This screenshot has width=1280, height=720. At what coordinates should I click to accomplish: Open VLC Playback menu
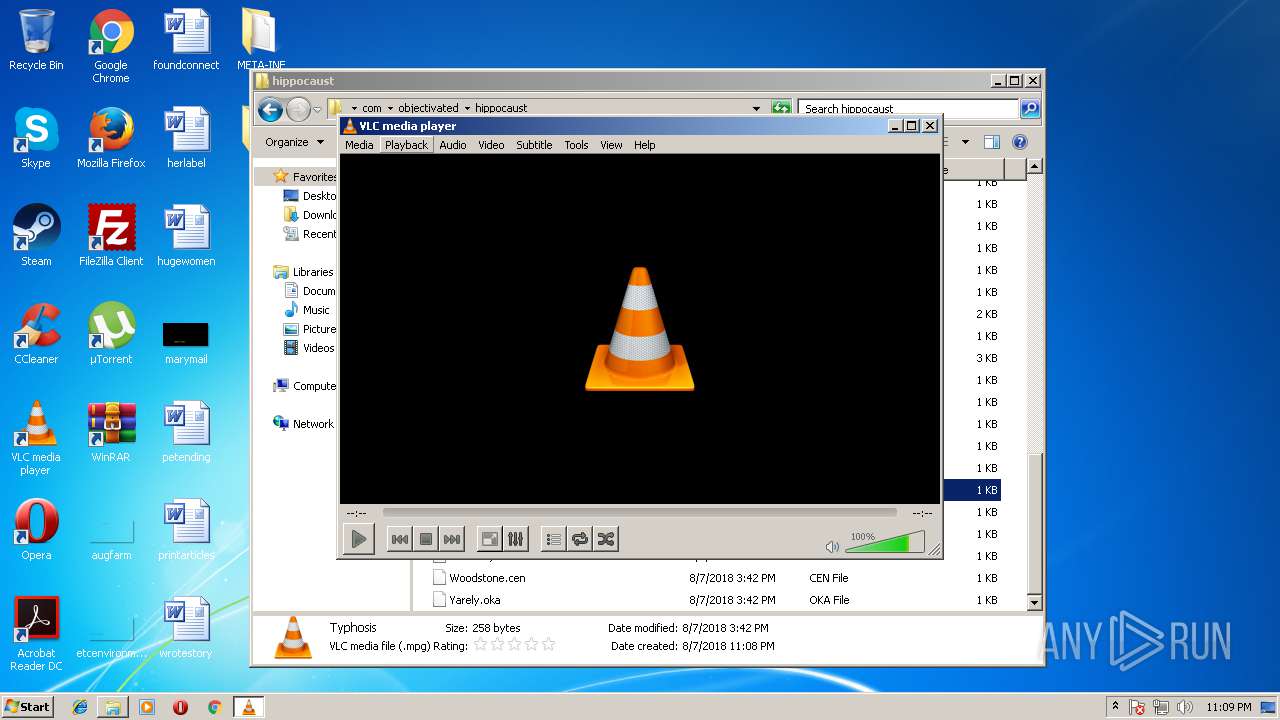406,145
